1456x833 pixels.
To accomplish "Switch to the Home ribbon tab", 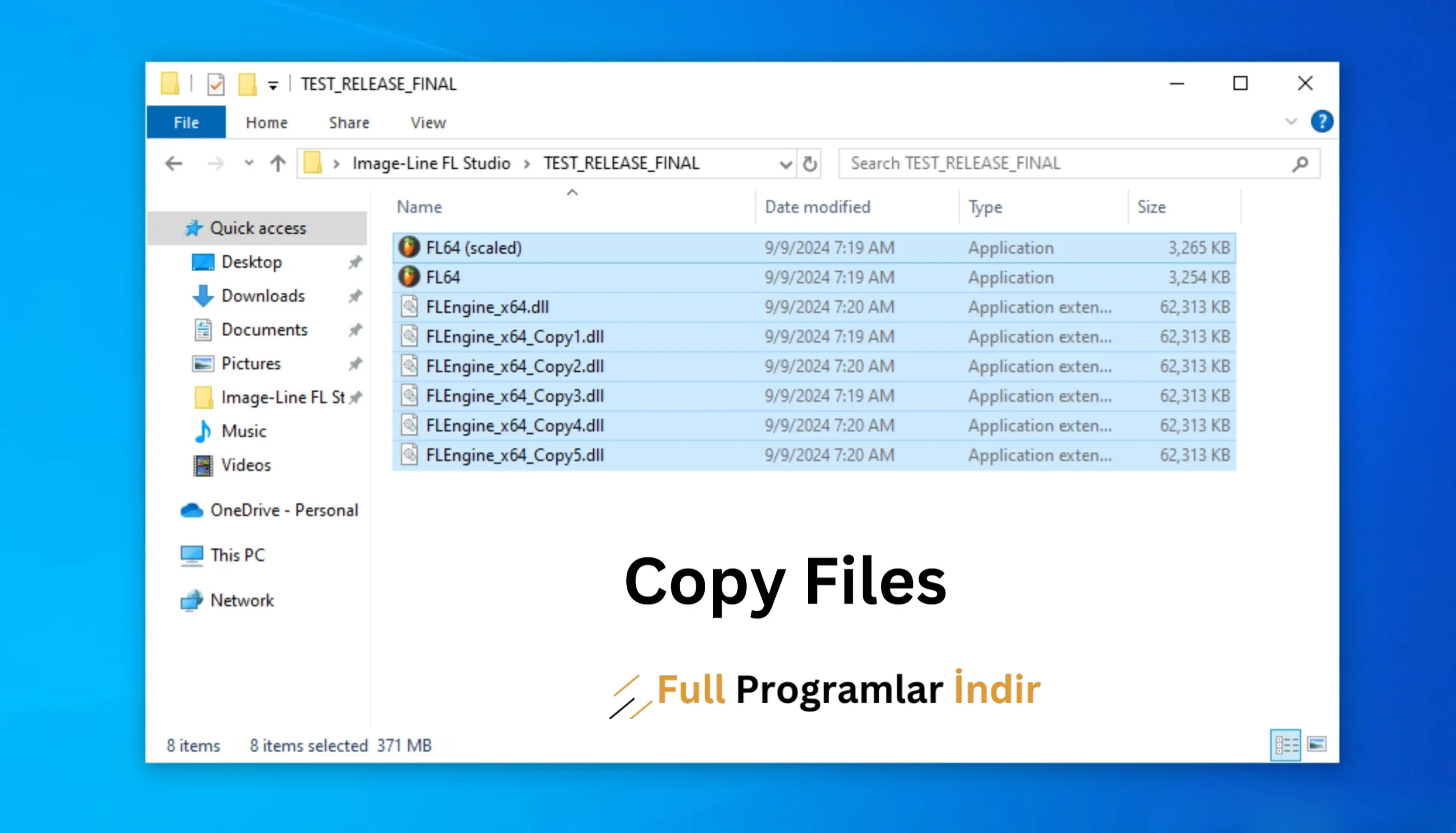I will [267, 122].
